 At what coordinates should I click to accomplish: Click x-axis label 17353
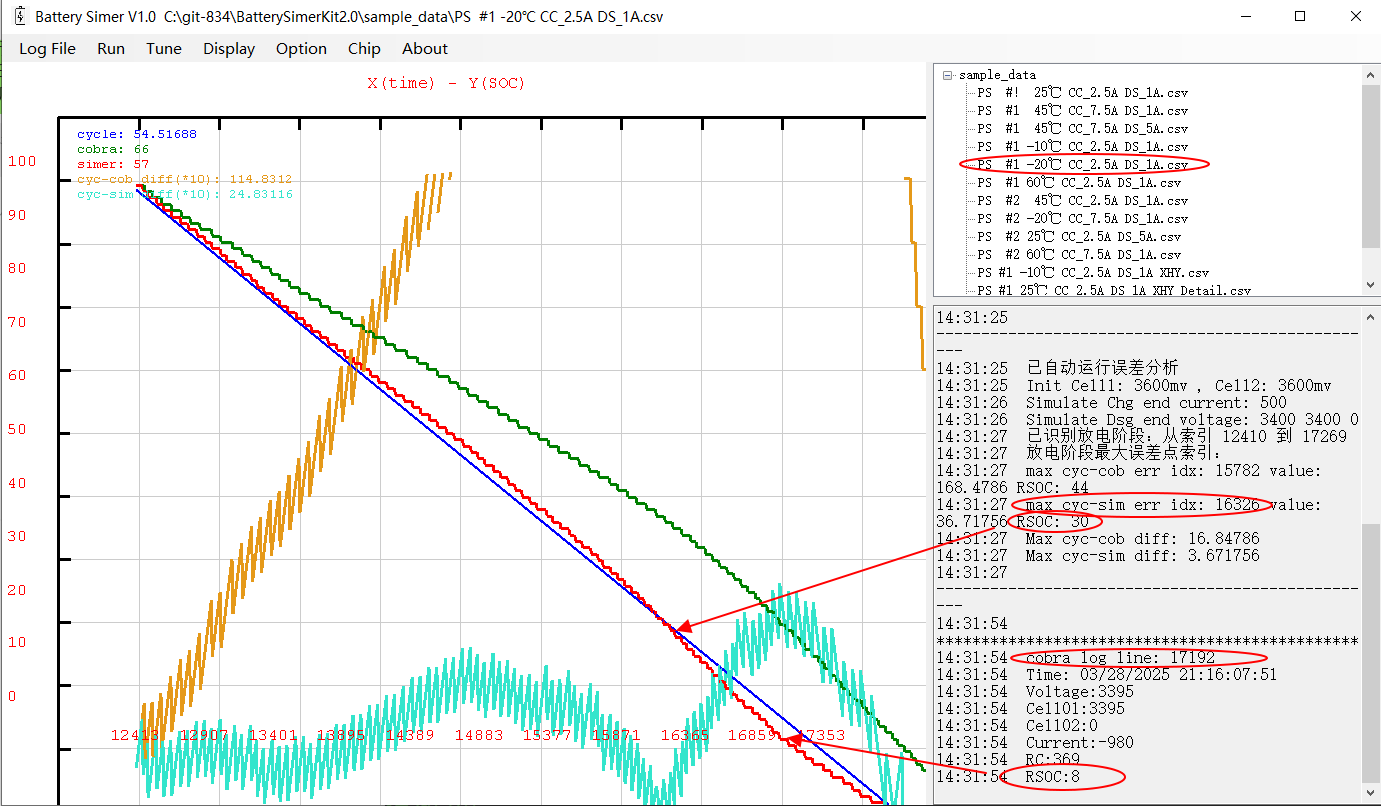click(822, 735)
